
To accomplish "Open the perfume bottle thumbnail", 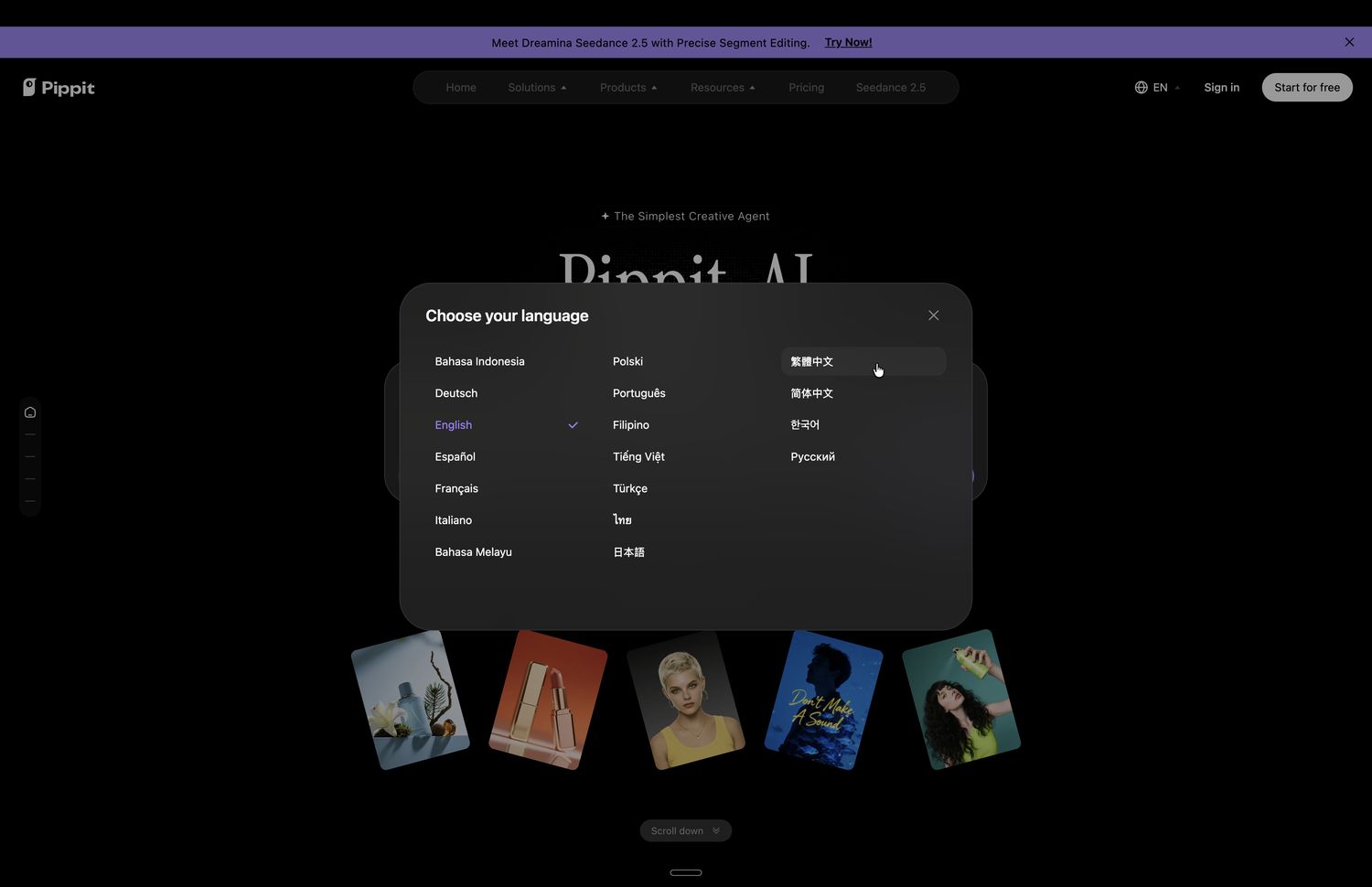I will click(x=411, y=700).
